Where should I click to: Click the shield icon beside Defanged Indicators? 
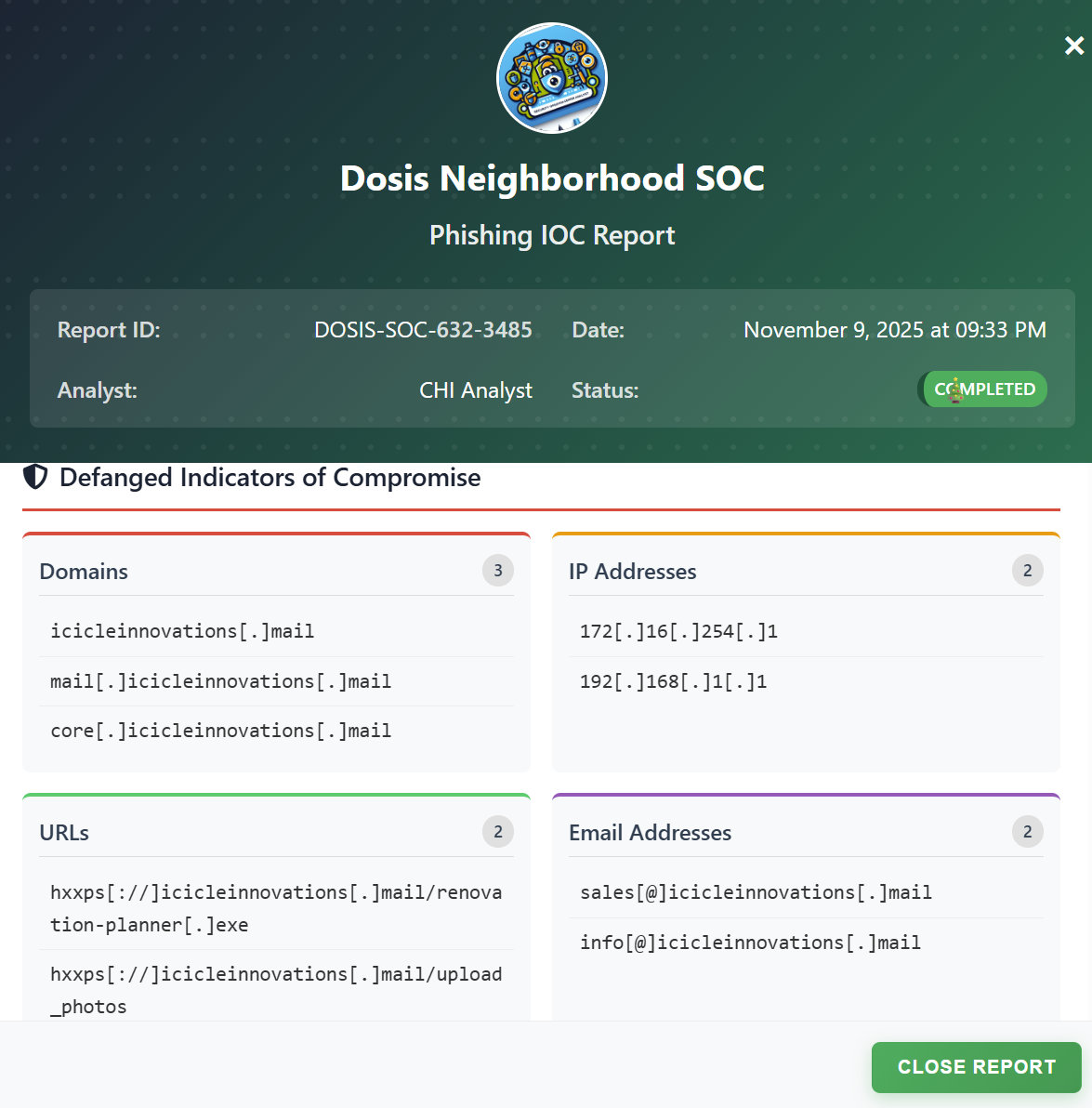(35, 478)
